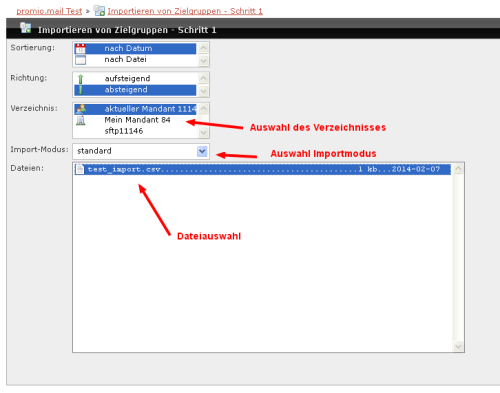Click the Dateien list scroll-up arrow
The height and width of the screenshot is (393, 500).
[x=458, y=169]
